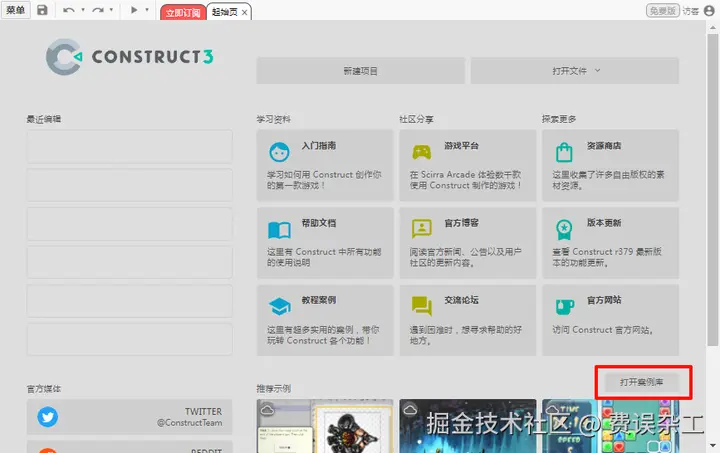
Task: Click the preview play icon
Action: [134, 10]
